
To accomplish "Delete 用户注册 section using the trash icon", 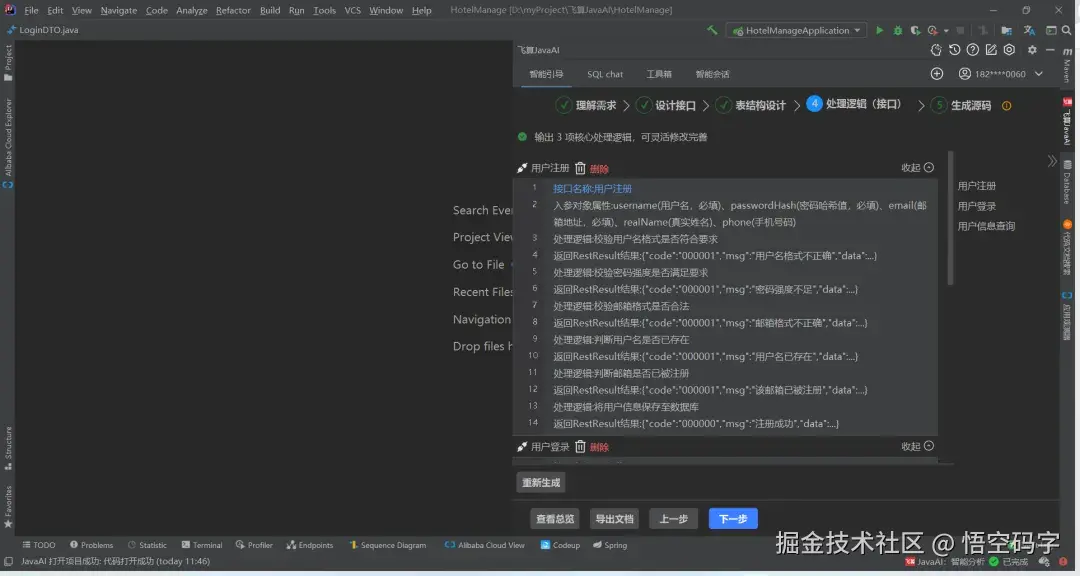I will [x=580, y=168].
